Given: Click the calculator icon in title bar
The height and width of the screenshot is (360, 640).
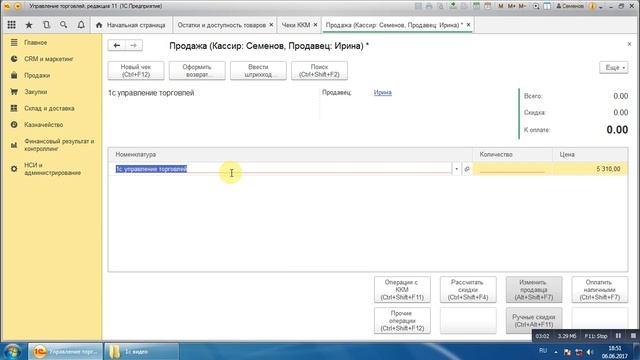Looking at the screenshot, I should 476,6.
